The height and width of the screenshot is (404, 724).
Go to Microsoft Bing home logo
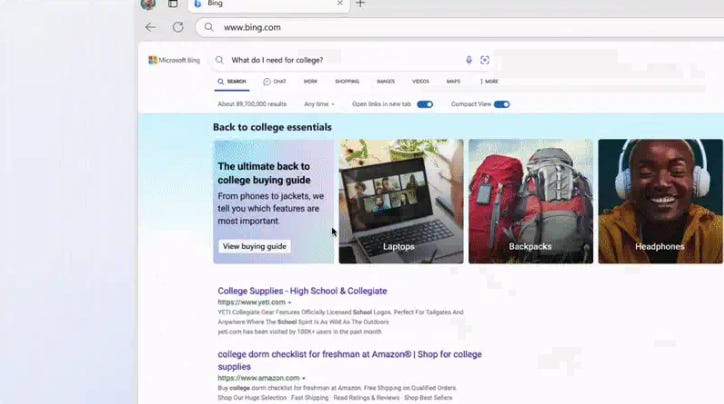point(174,60)
